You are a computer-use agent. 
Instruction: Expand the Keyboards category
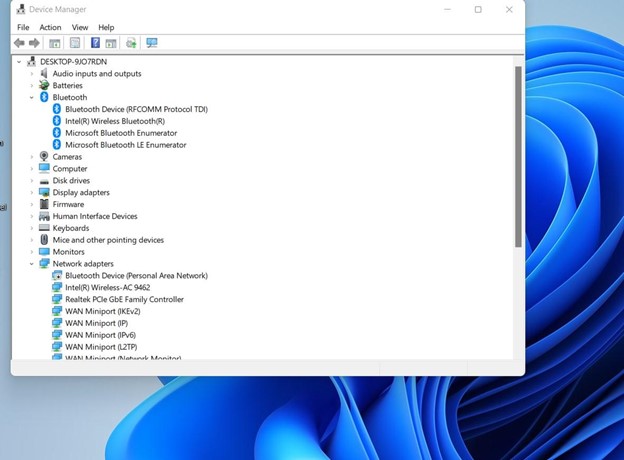tap(32, 228)
